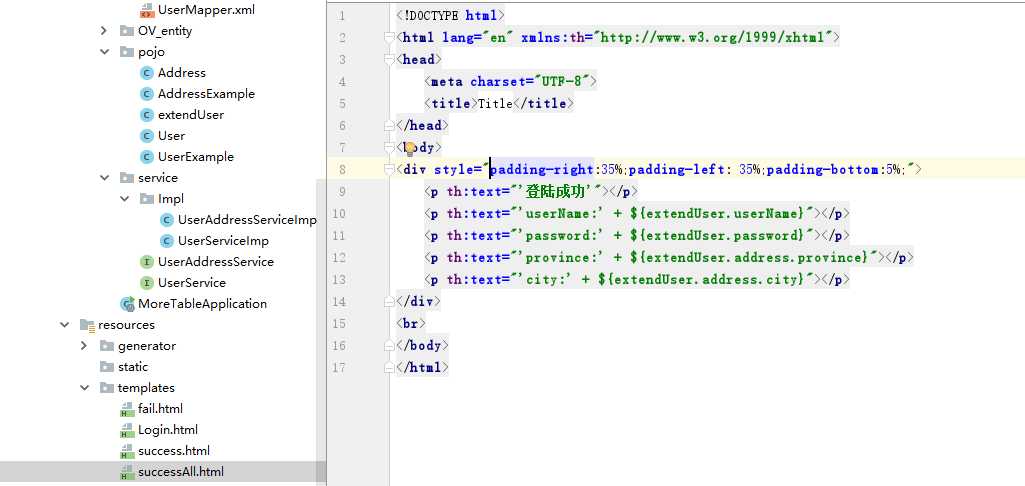Image resolution: width=1025 pixels, height=486 pixels.
Task: Fold the head tag at line 3
Action: point(390,60)
